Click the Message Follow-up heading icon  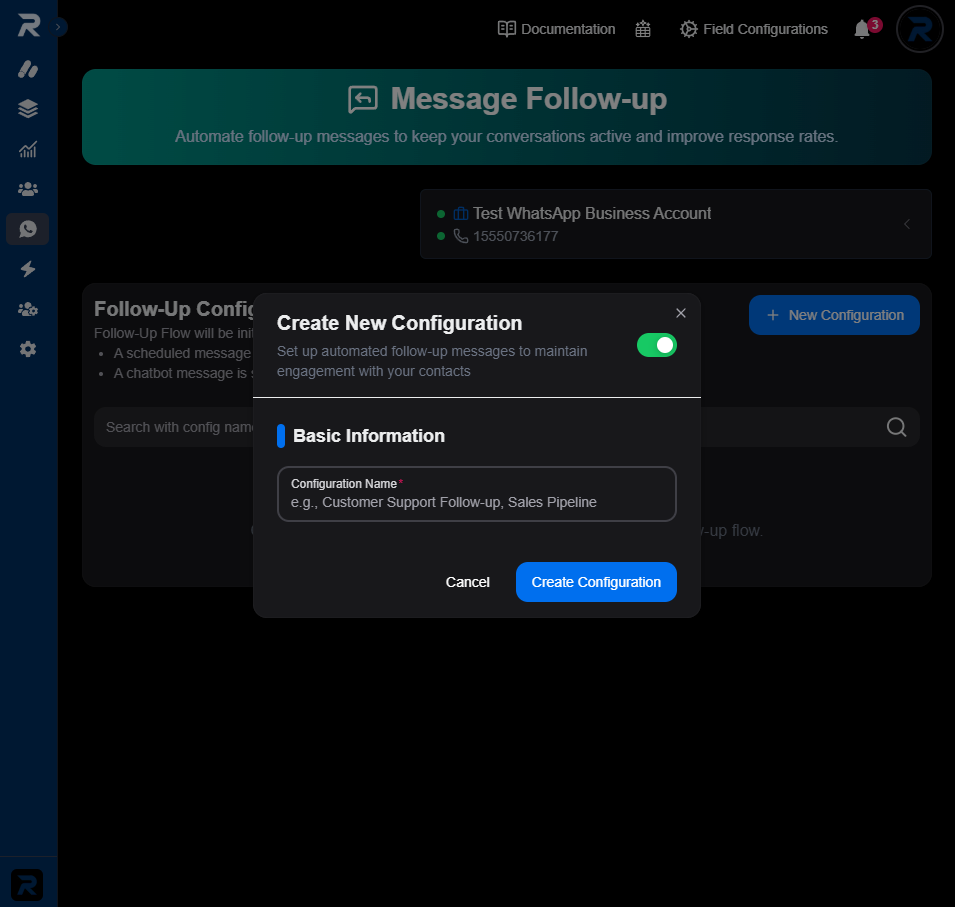coord(363,99)
